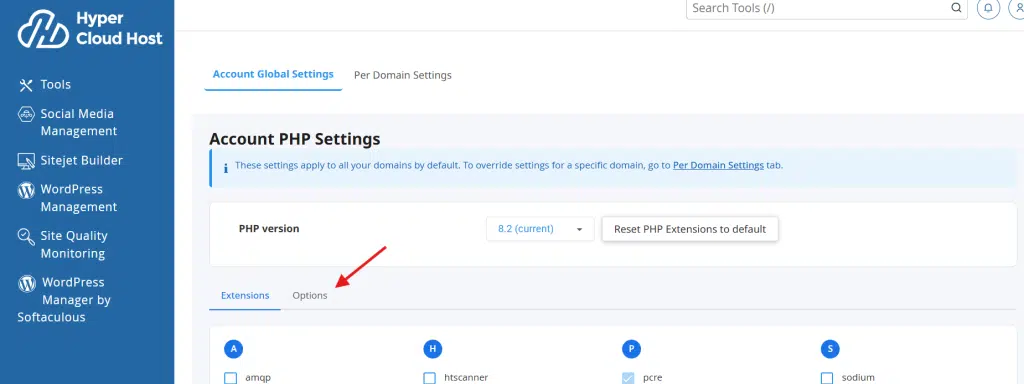Click the PHP version label

coord(269,229)
